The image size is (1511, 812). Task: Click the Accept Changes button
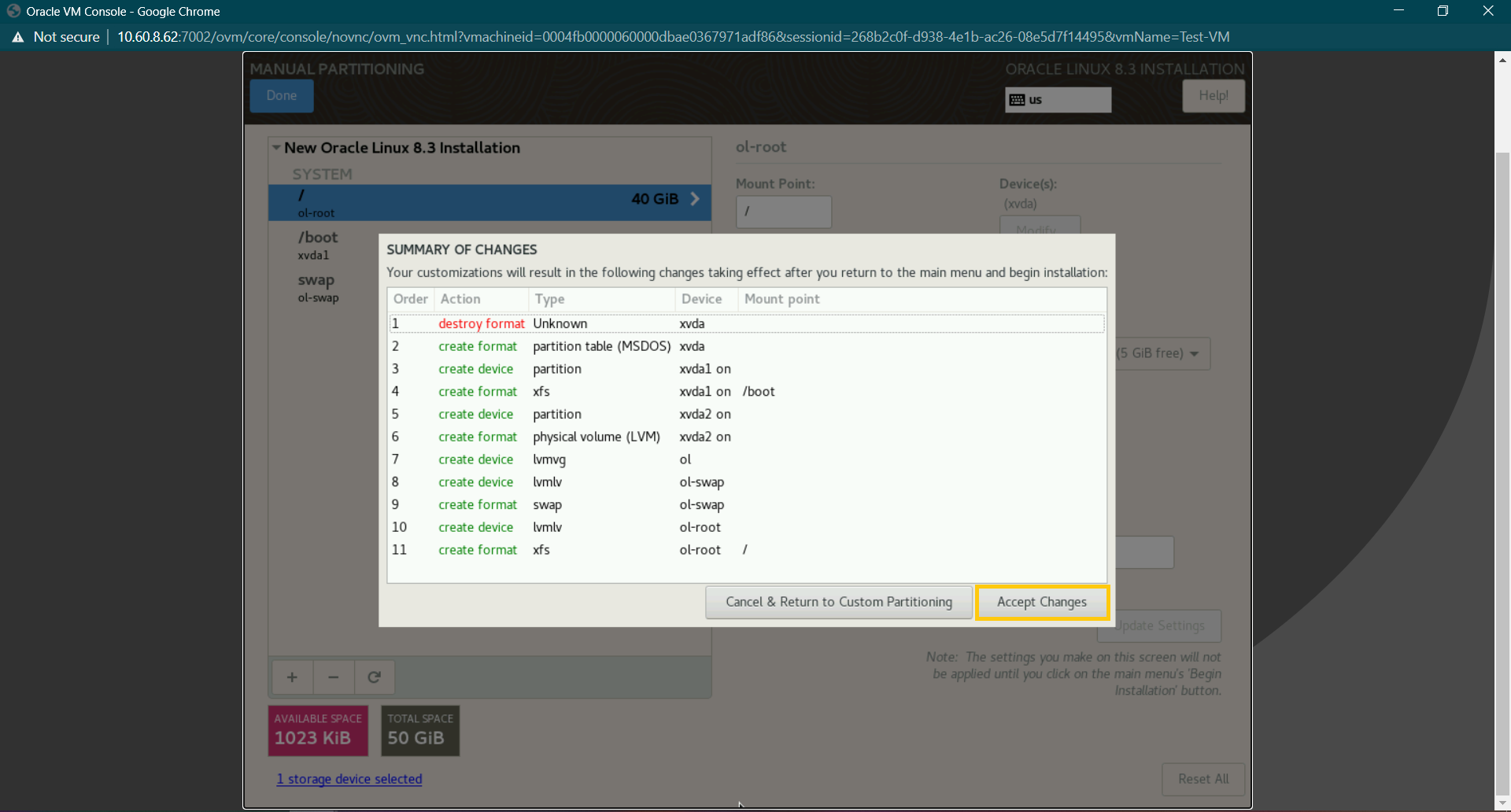pyautogui.click(x=1042, y=602)
